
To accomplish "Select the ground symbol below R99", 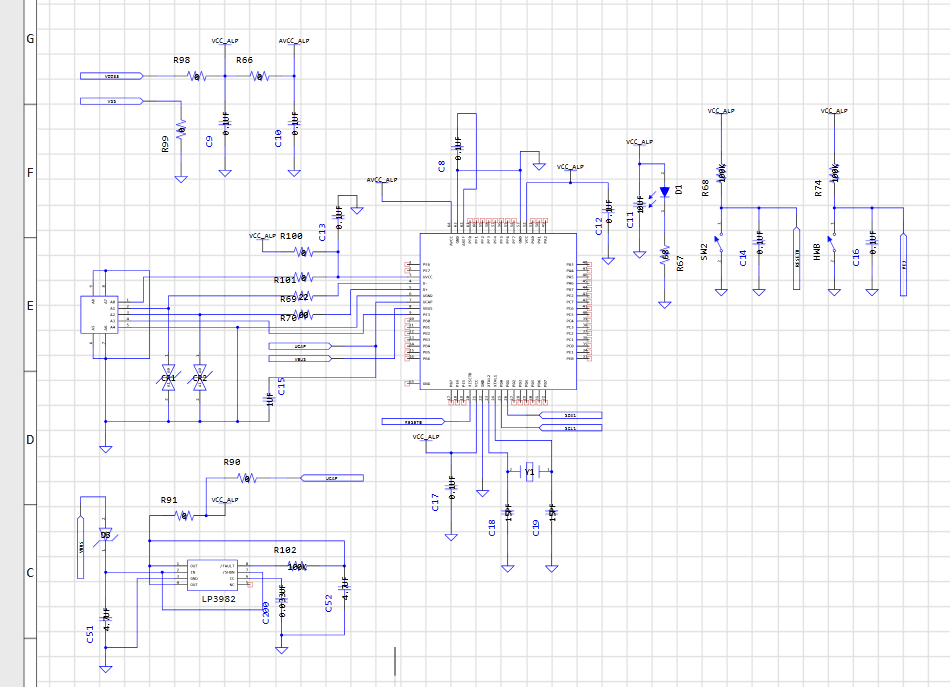I will pos(181,179).
